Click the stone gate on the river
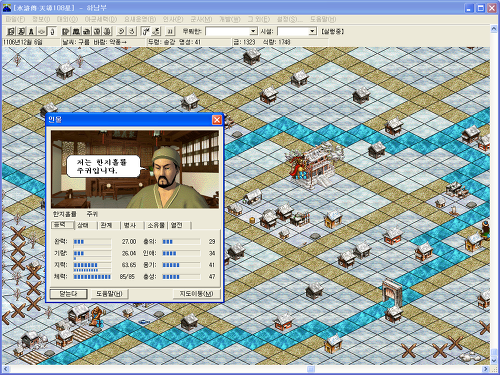Viewport: 500px width, 375px height. 392,292
